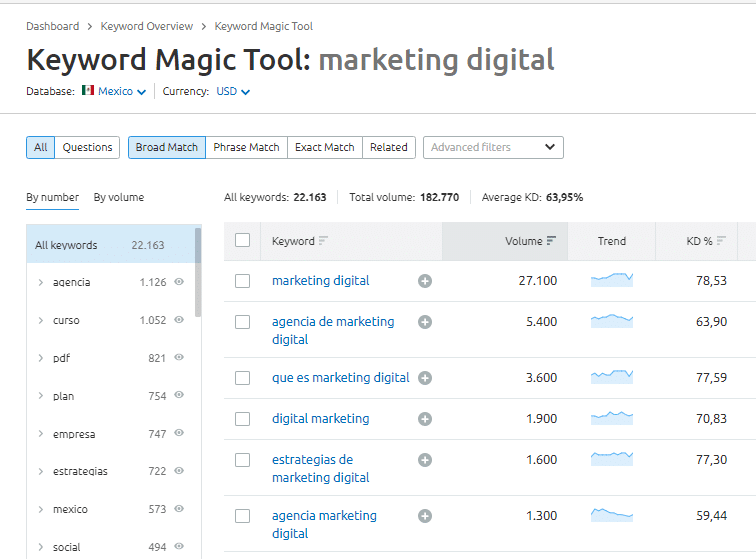
Task: Expand the 'estrategias' keyword group
Action: point(40,471)
